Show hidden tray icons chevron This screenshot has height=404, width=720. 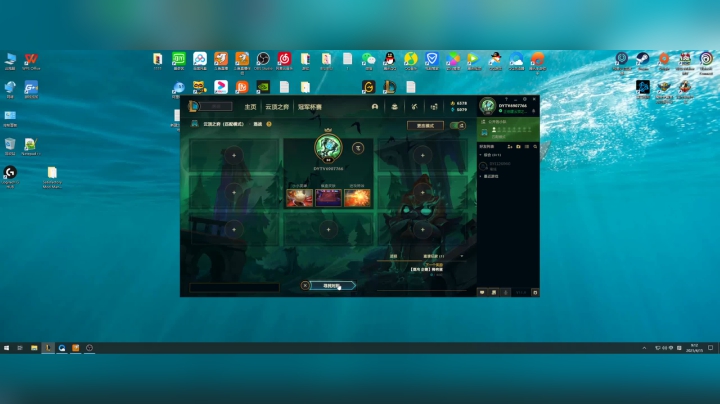(x=644, y=348)
